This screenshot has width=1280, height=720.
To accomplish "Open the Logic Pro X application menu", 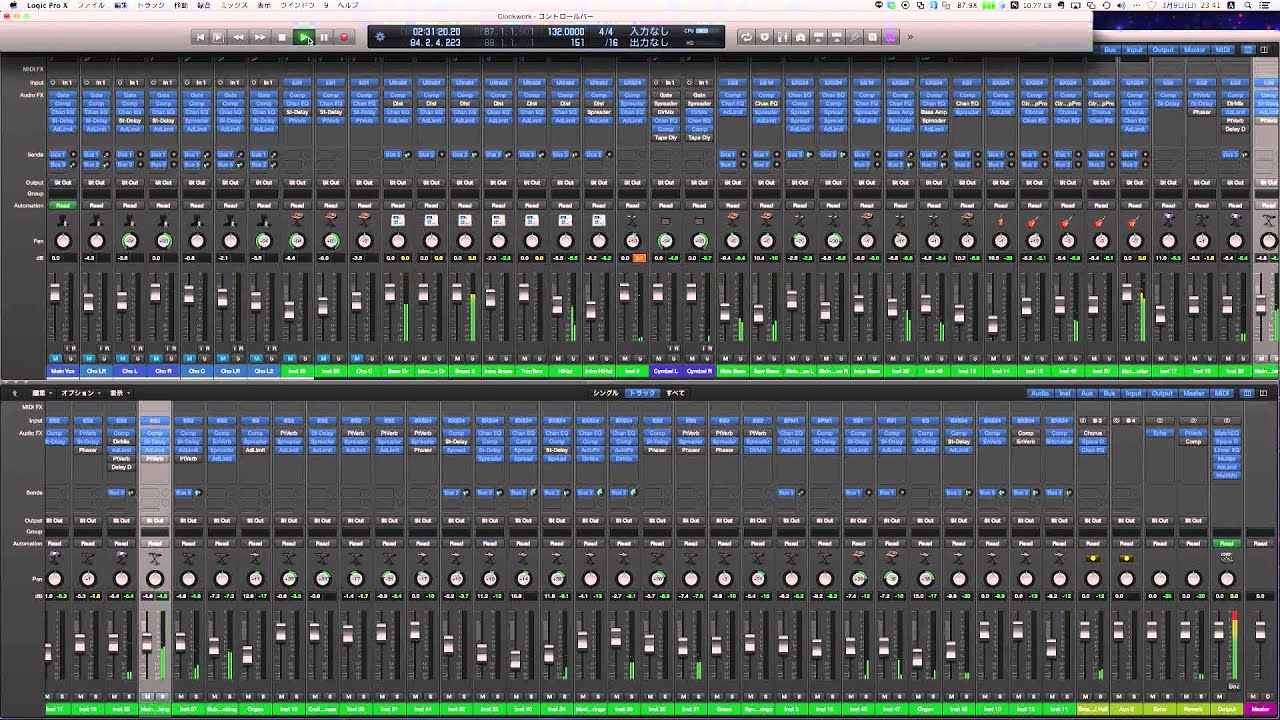I will click(x=45, y=5).
